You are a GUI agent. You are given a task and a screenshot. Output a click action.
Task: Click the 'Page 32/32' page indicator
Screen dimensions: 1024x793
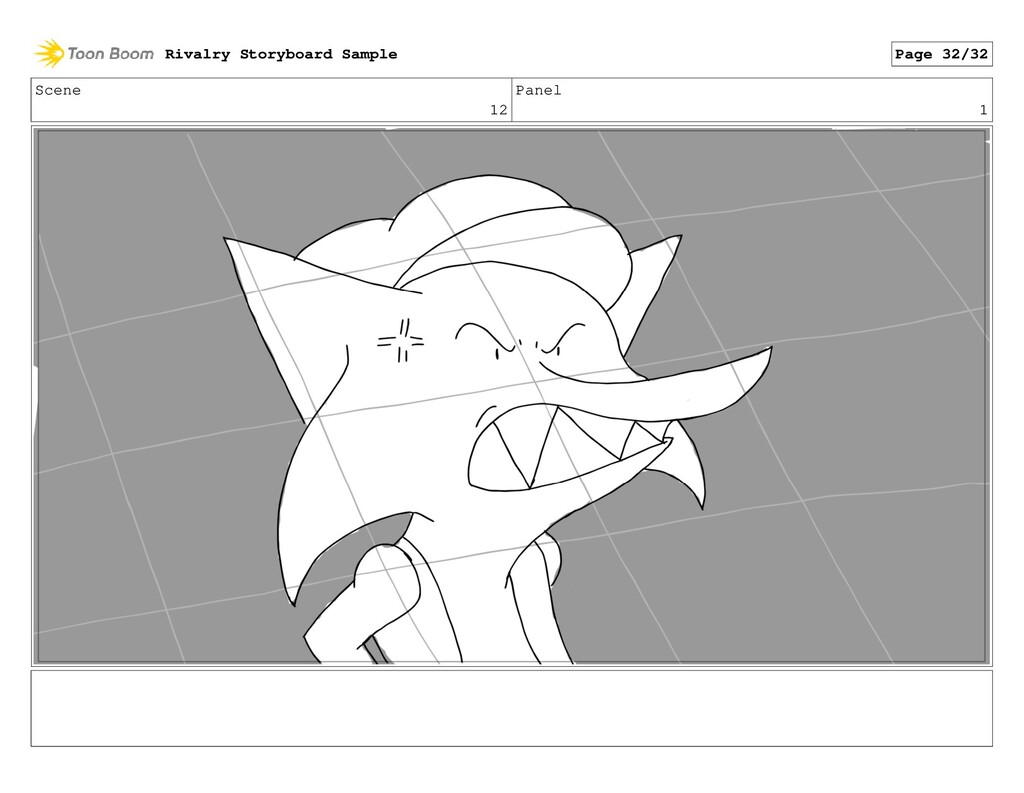point(941,54)
